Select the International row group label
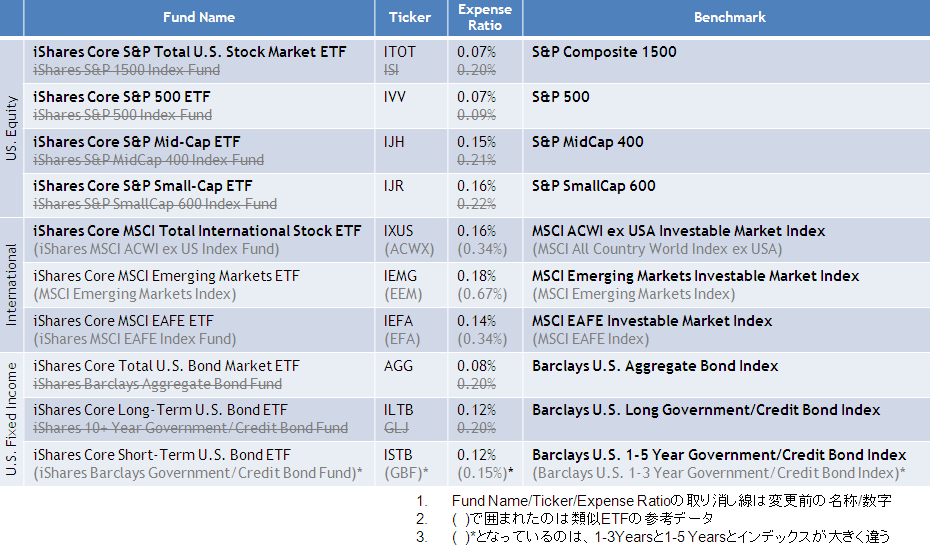Image resolution: width=930 pixels, height=550 pixels. [x=12, y=285]
